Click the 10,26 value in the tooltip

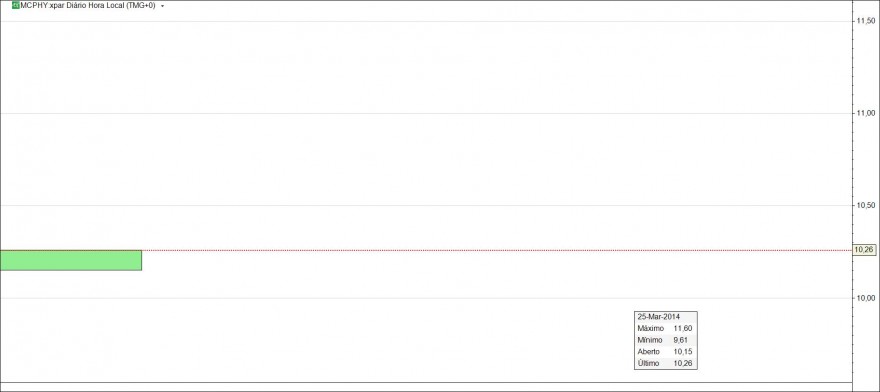682,364
